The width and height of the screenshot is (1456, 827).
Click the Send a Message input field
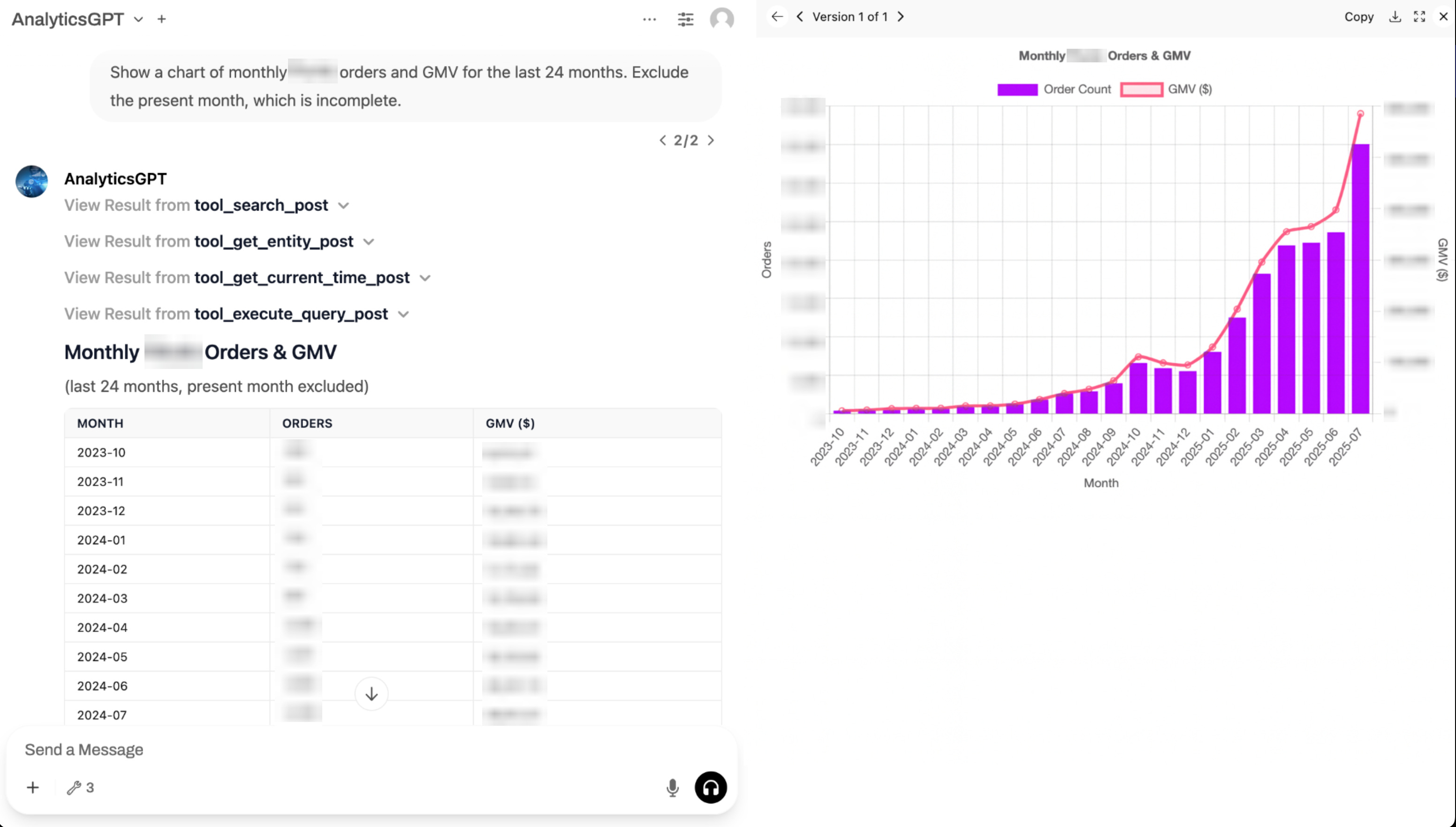tap(341, 750)
